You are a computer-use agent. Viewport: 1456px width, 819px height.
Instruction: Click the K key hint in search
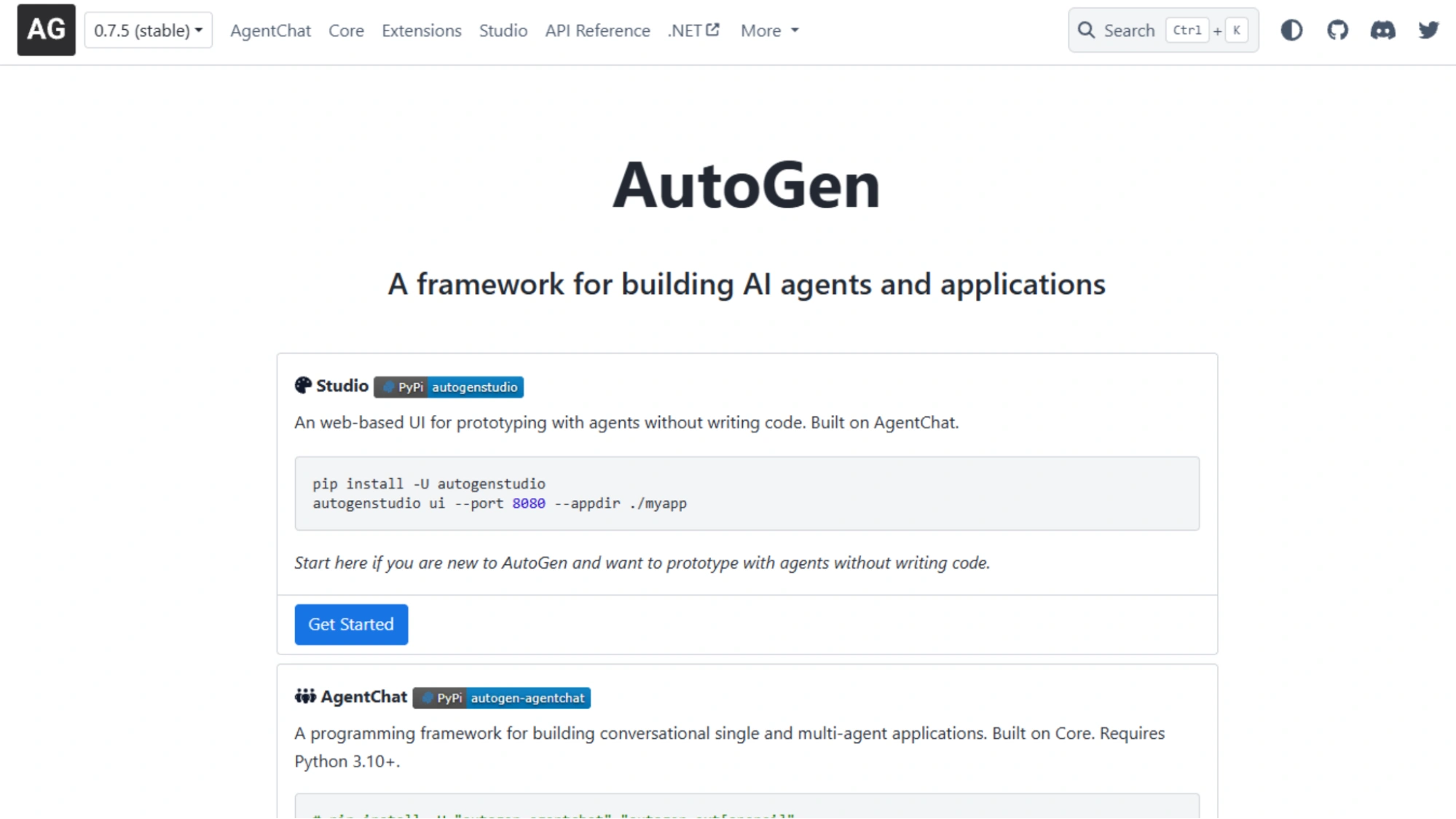coord(1236,30)
